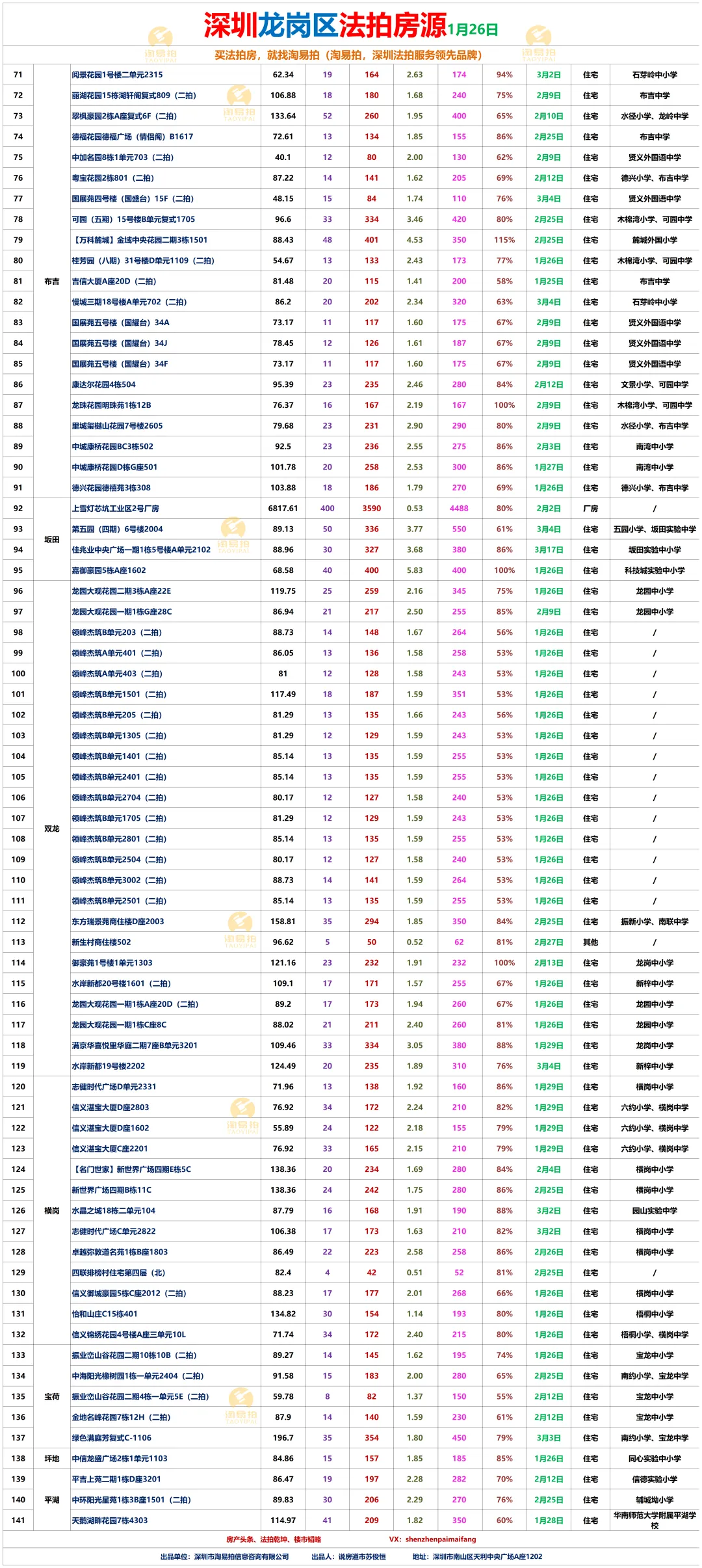Select listing 平吉上苑二期1栋D座3201
This screenshot has width=702, height=1568.
point(116,1479)
